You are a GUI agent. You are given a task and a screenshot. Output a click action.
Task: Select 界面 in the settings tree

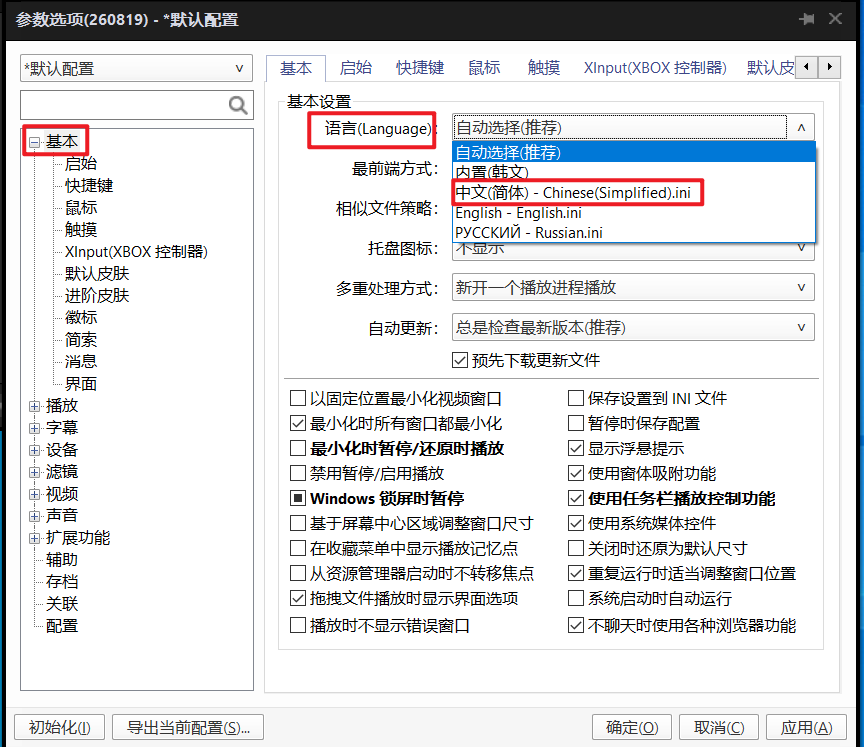click(x=80, y=384)
